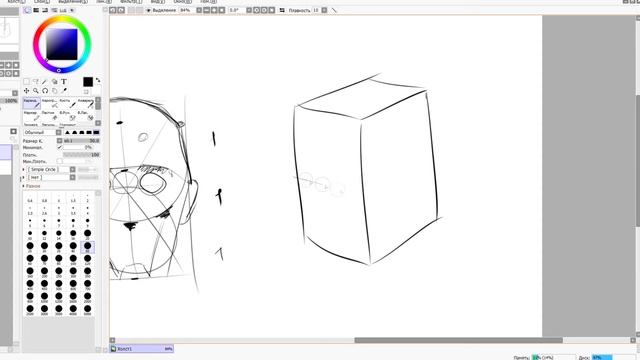
Task: Show the swatches panel
Action: pyautogui.click(x=63, y=10)
